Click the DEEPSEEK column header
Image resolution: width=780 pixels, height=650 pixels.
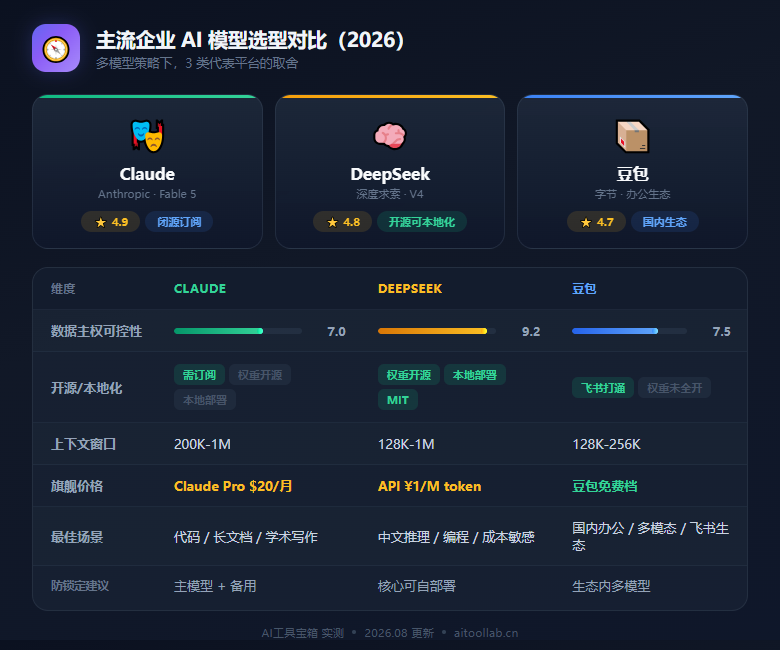point(410,288)
